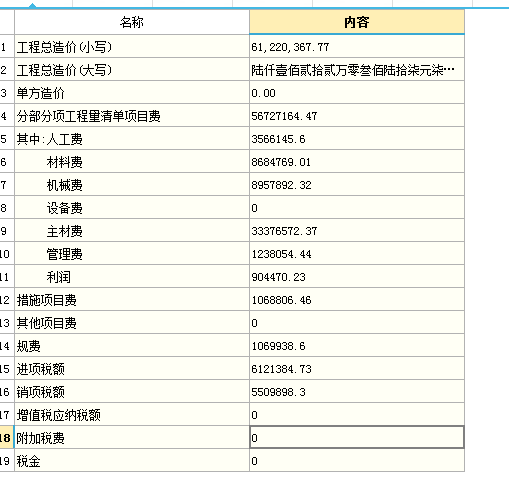Click row number 18 header
Viewport: 509px width, 499px height.
coord(7,438)
